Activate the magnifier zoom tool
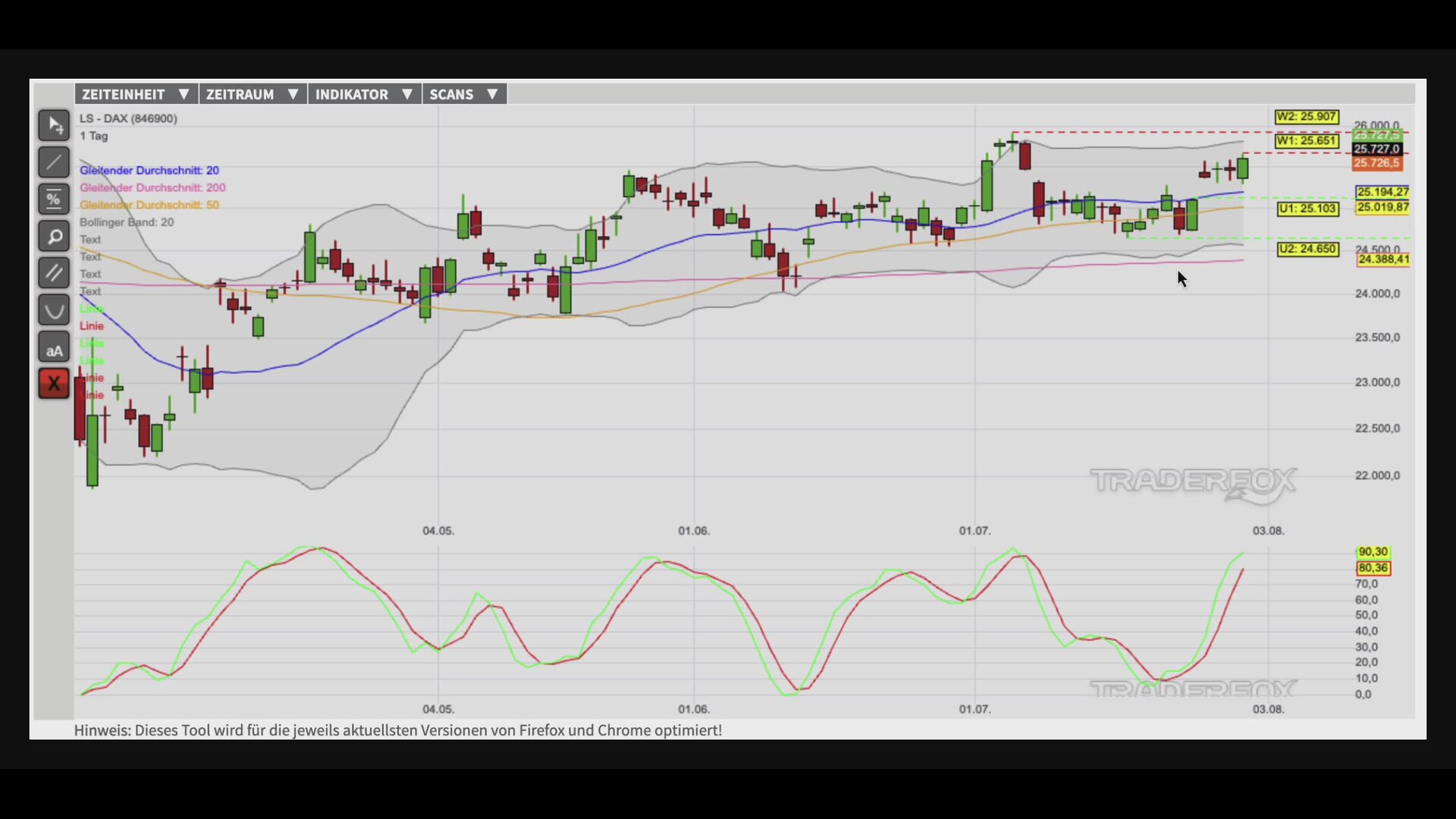This screenshot has width=1456, height=819. [54, 237]
